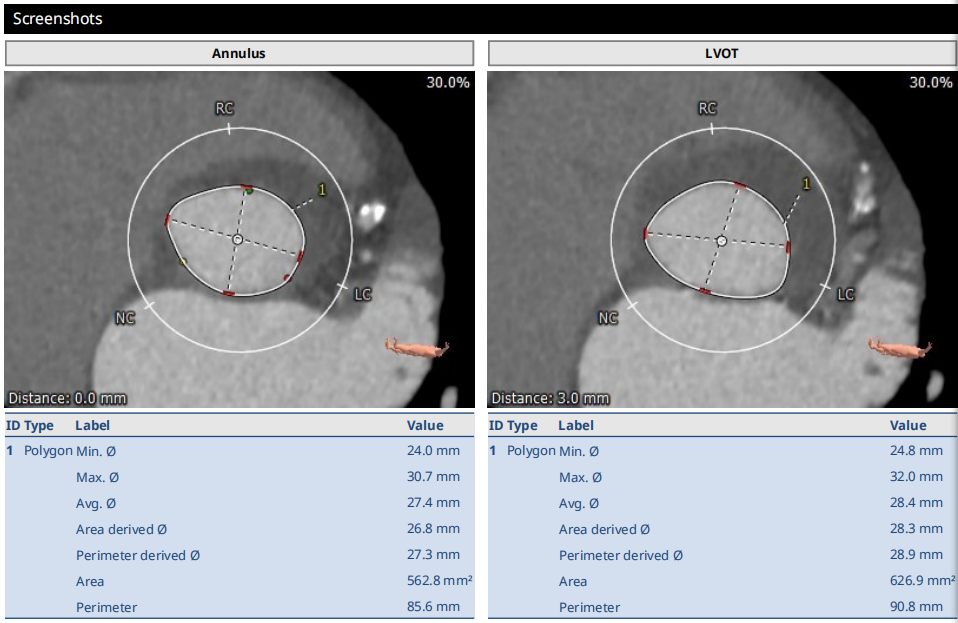Image resolution: width=958 pixels, height=623 pixels.
Task: Select the Area row in Annulus table
Action: point(239,581)
